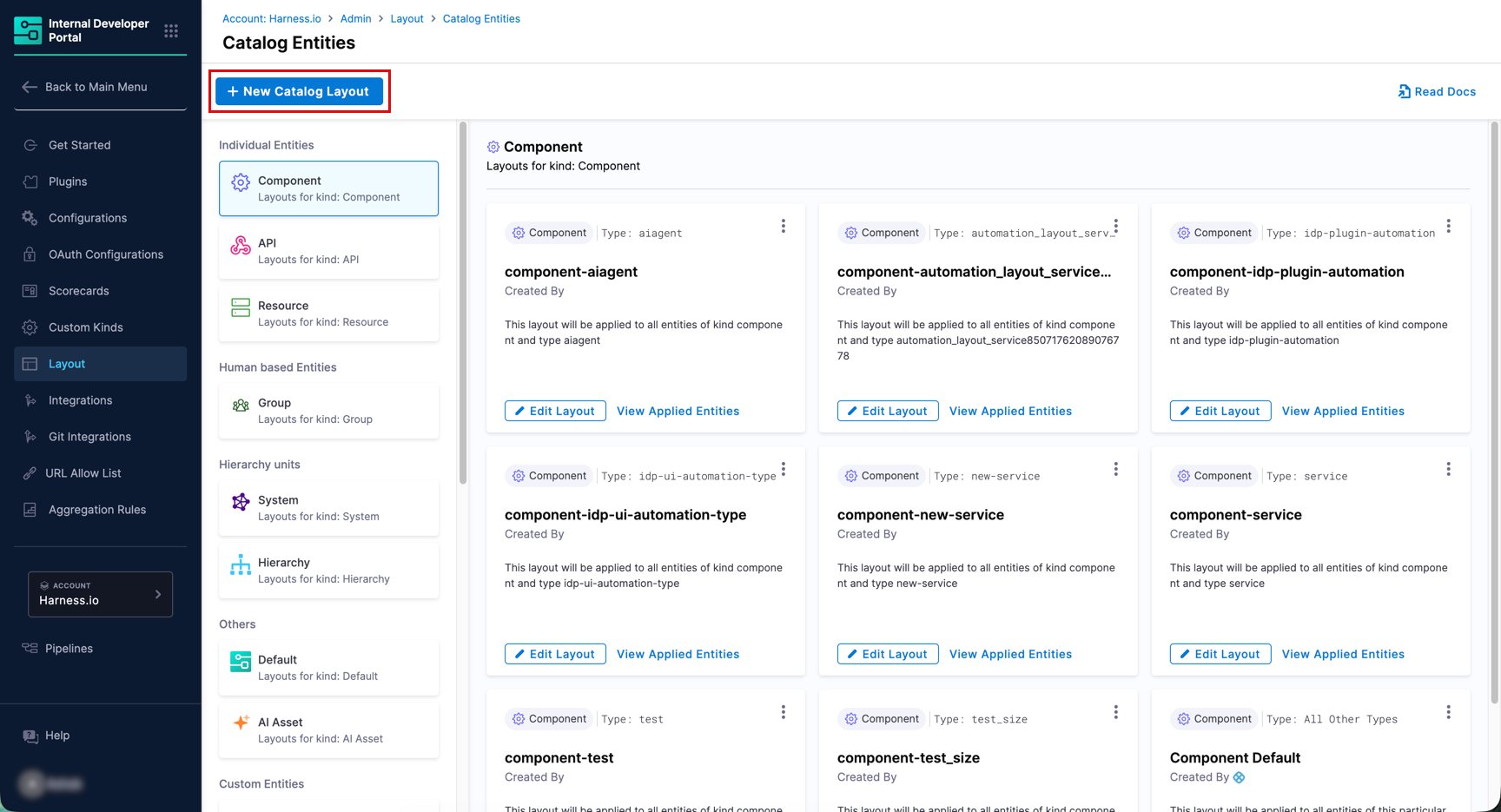Click the New Catalog Layout button

pyautogui.click(x=299, y=91)
